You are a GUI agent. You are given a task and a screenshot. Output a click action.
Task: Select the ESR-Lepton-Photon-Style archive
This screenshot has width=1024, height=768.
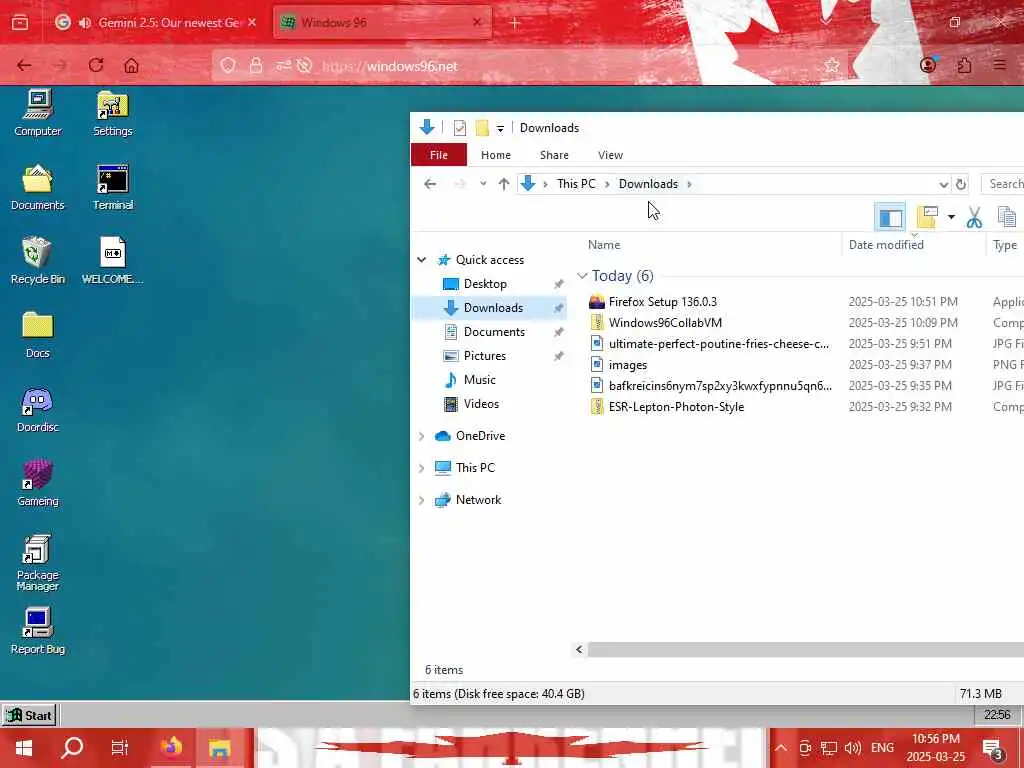point(676,407)
